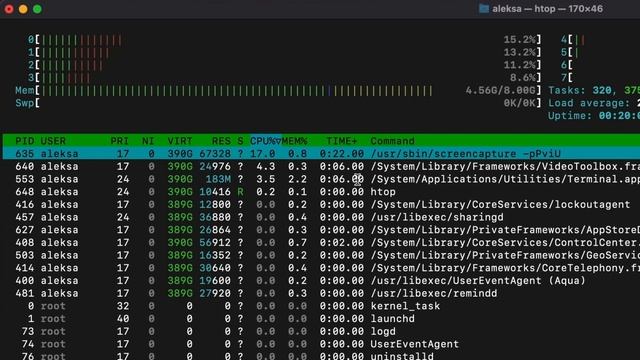Image resolution: width=640 pixels, height=360 pixels.
Task: Select the lockoutagent process row
Action: tap(321, 204)
